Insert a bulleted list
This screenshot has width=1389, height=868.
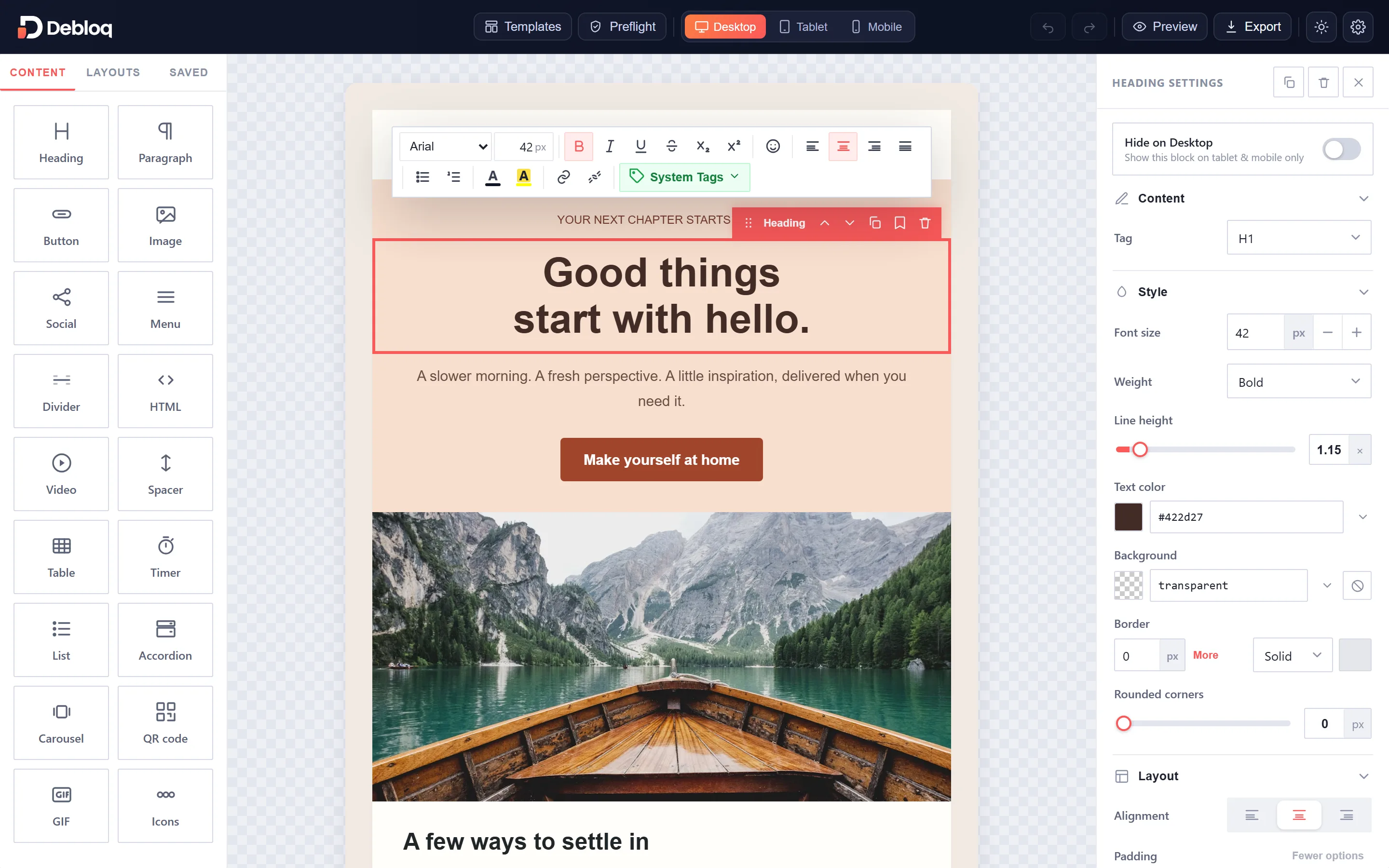click(422, 177)
